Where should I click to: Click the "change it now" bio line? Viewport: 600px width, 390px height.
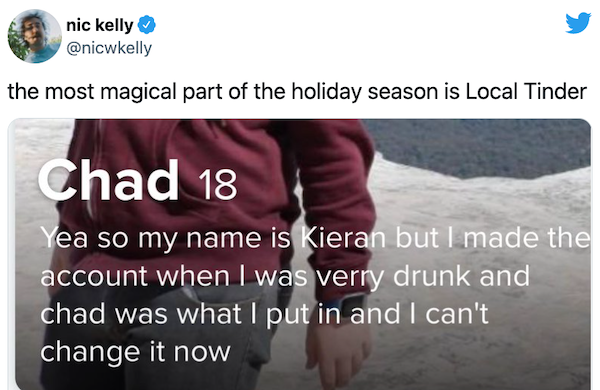click(135, 352)
